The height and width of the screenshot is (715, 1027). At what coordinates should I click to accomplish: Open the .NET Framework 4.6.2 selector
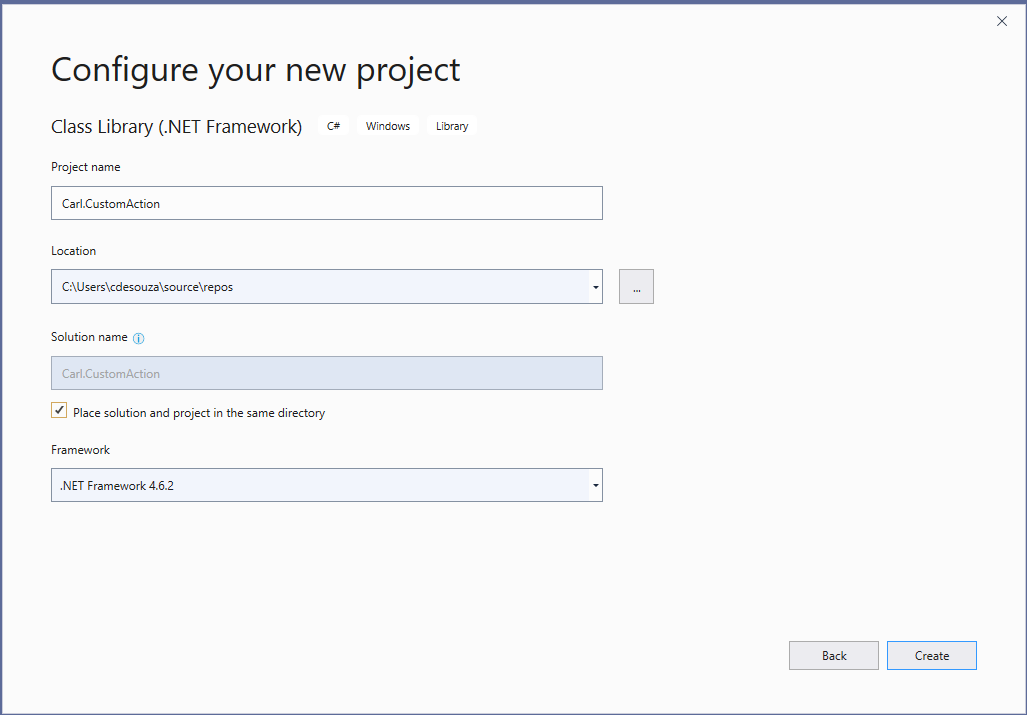(x=327, y=485)
